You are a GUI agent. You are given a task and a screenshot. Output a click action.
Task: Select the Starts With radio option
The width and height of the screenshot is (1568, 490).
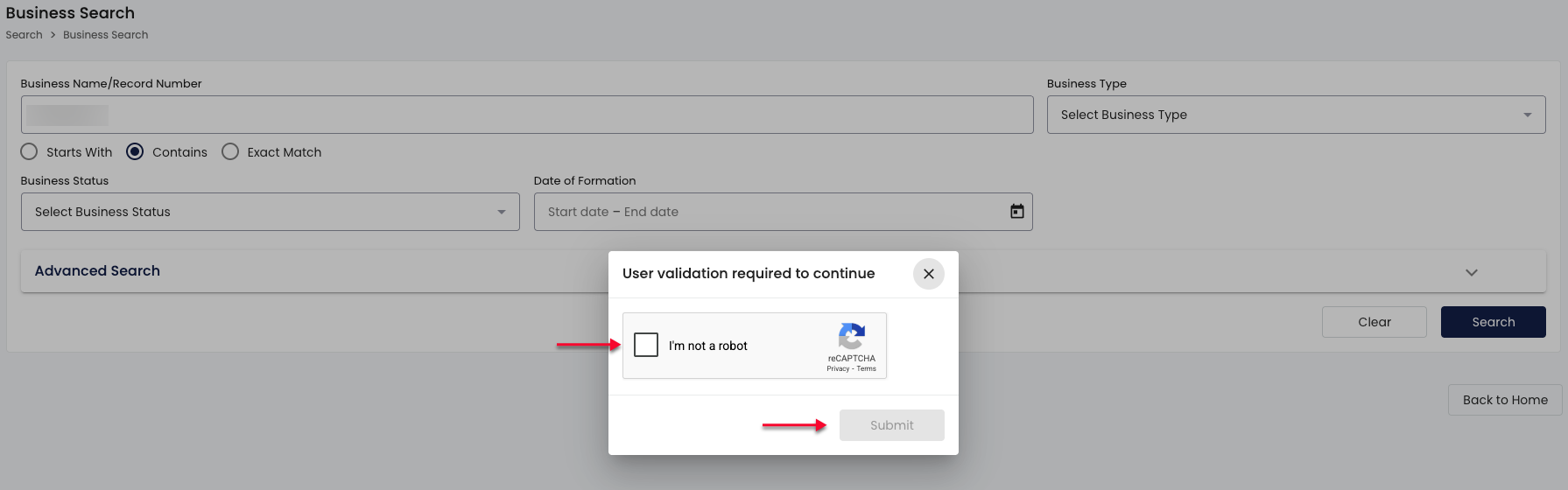tap(30, 152)
